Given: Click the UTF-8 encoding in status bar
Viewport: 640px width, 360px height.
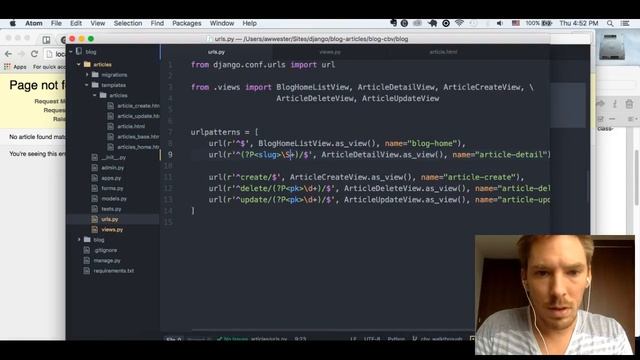Looking at the screenshot, I should pos(372,339).
